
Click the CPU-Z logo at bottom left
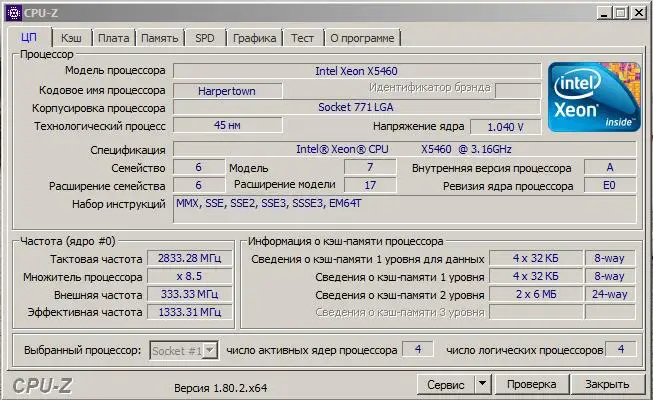[42, 386]
